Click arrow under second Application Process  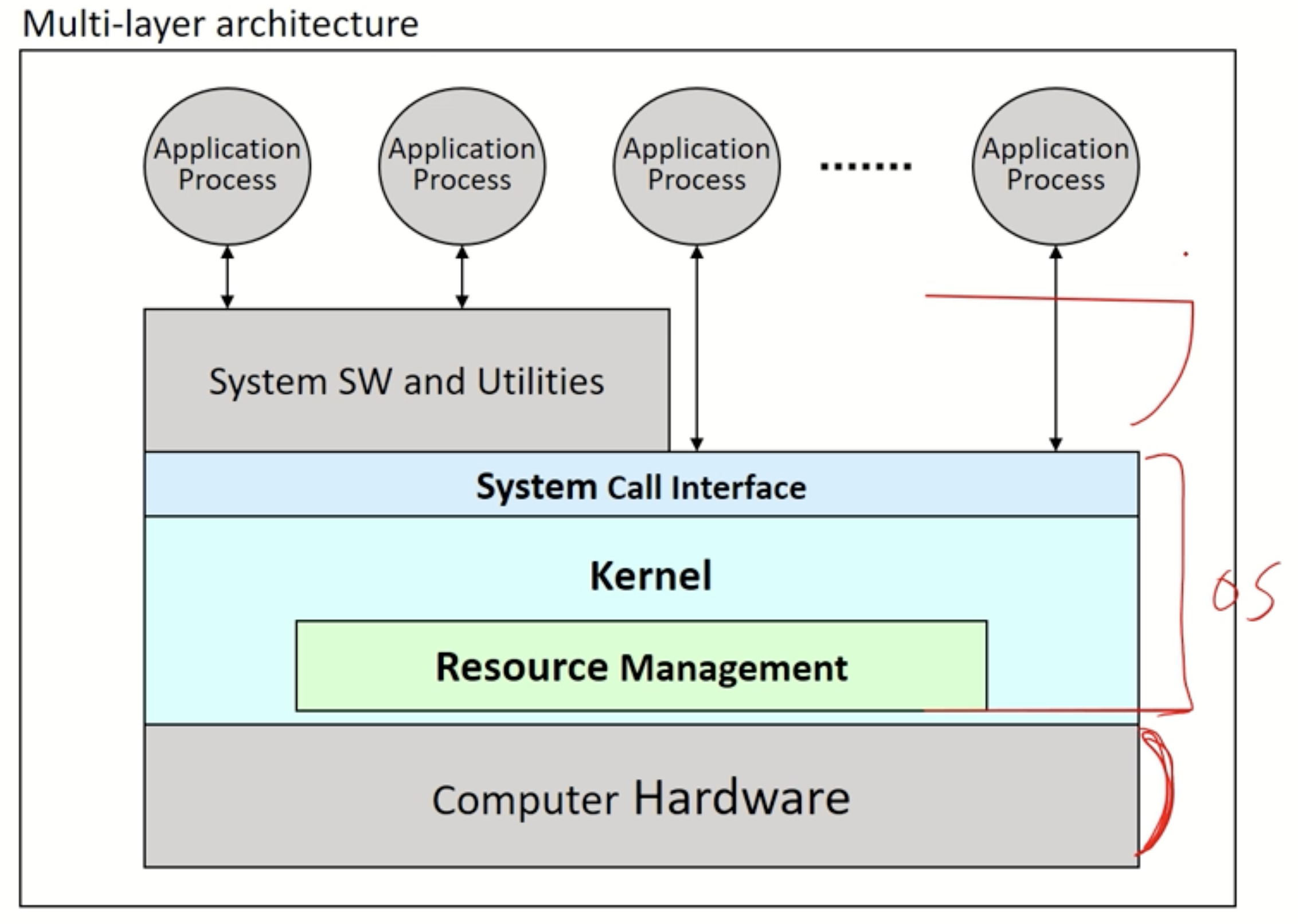pyautogui.click(x=462, y=277)
